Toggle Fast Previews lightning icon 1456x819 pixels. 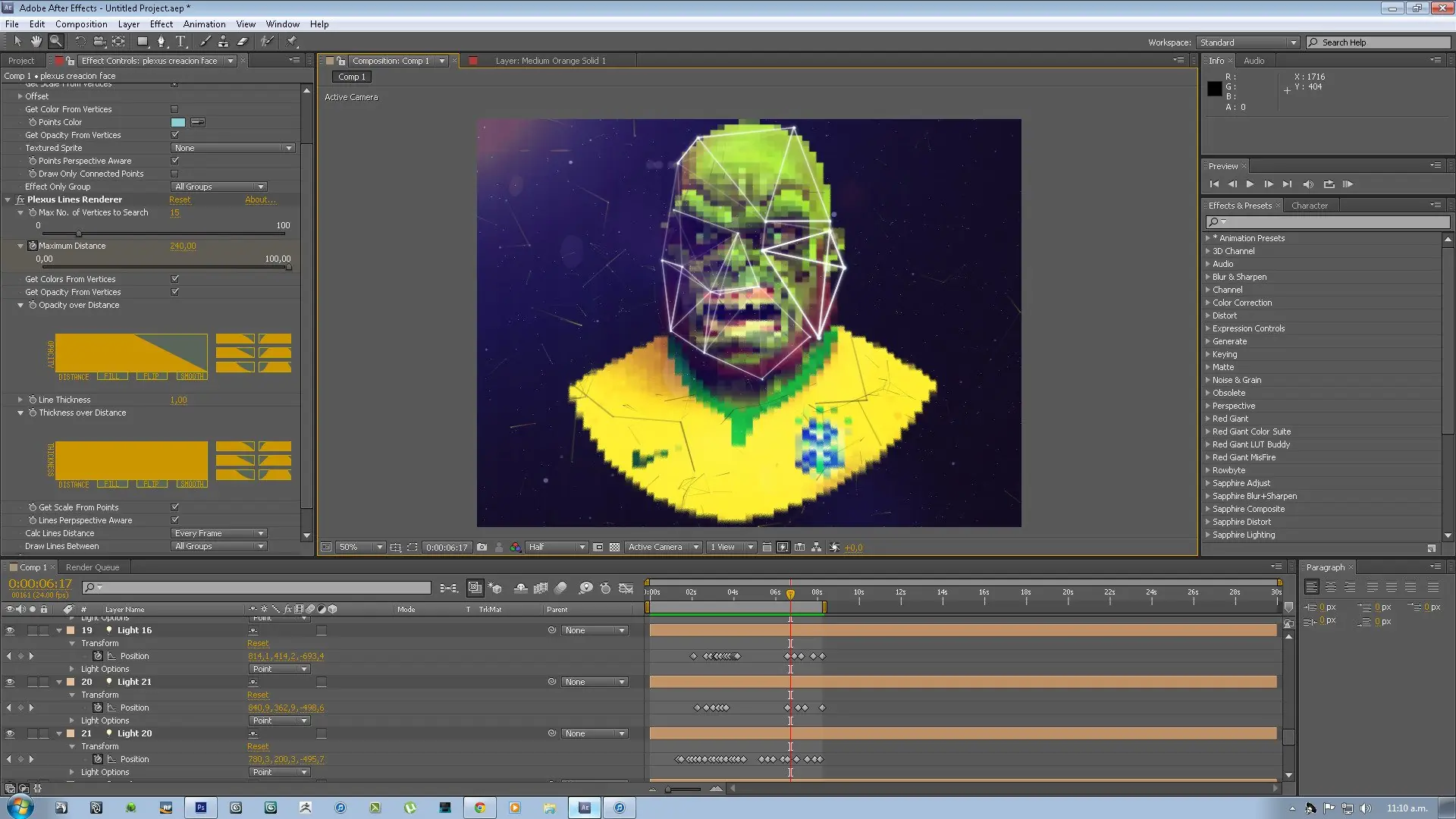[x=783, y=547]
